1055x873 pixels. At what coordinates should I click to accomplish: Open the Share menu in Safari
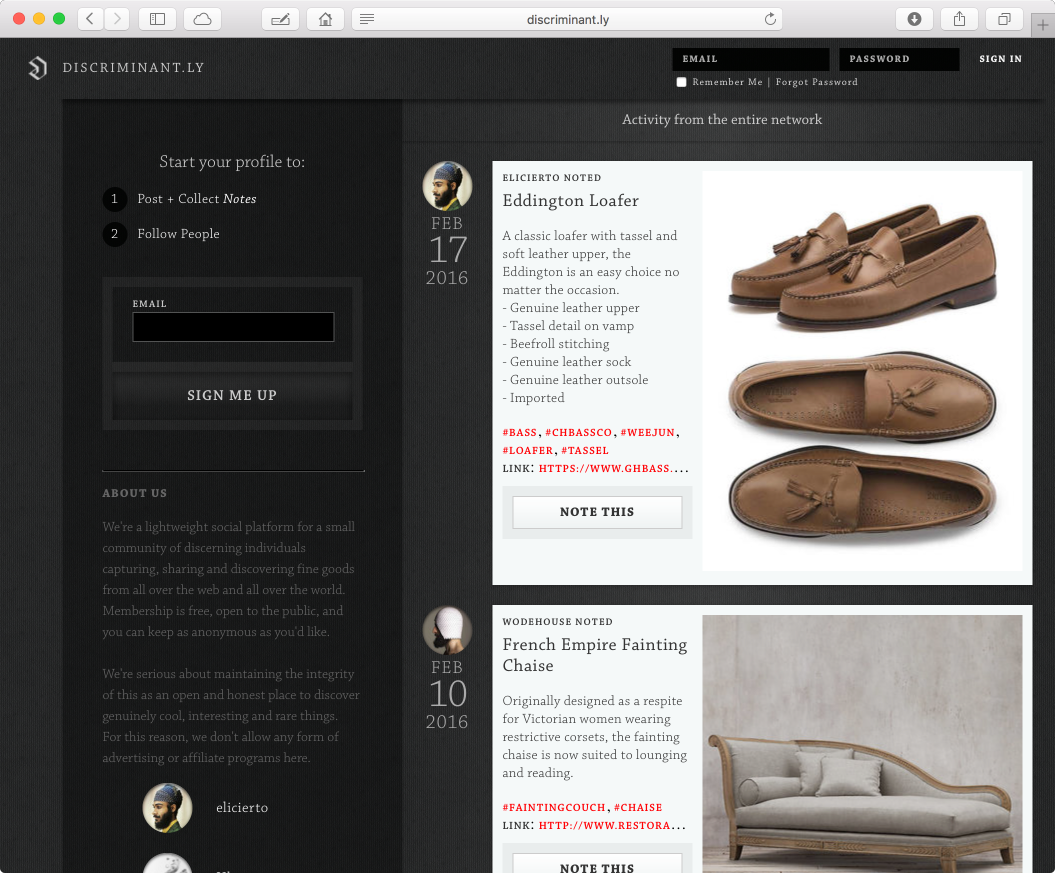958,19
